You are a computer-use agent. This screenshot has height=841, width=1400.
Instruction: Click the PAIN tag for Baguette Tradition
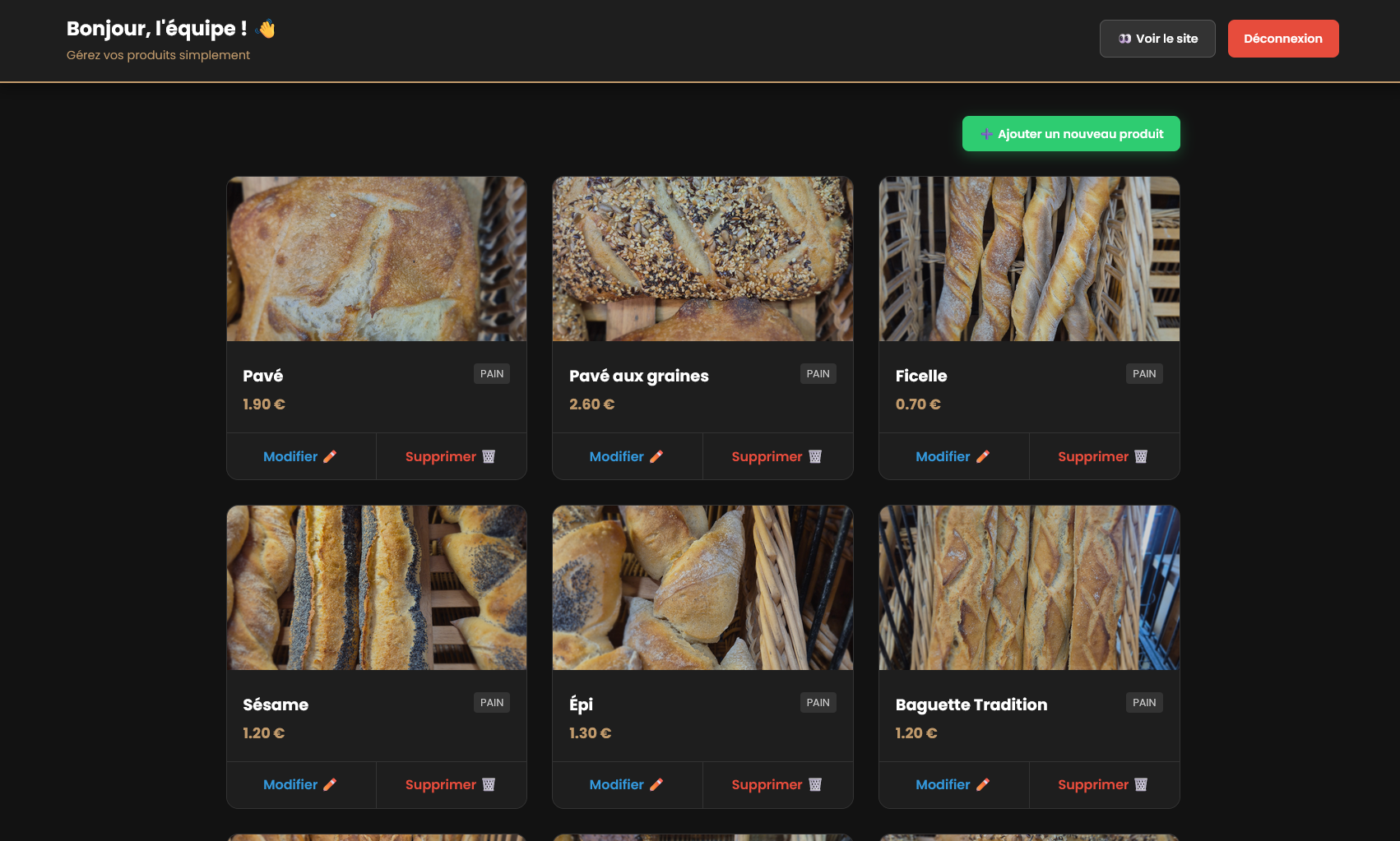1144,703
